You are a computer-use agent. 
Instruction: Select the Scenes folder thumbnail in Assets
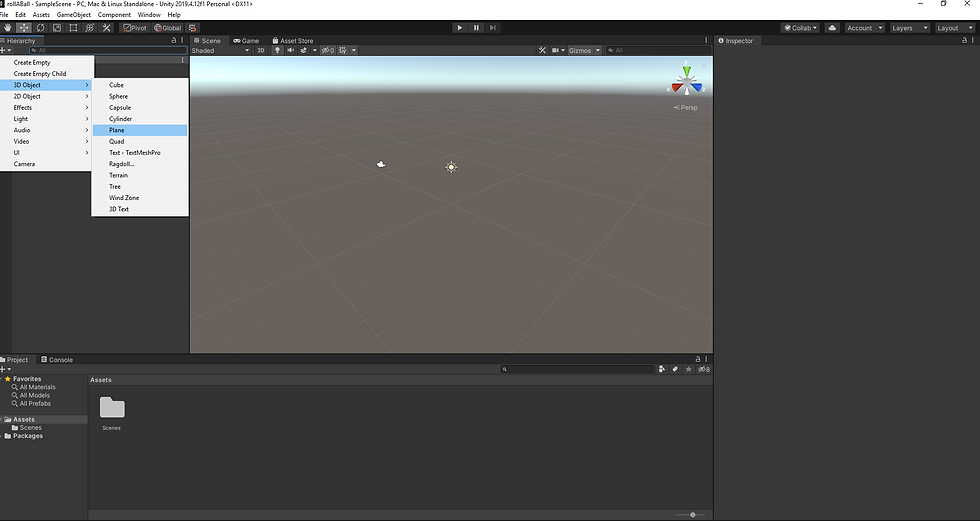coord(112,408)
